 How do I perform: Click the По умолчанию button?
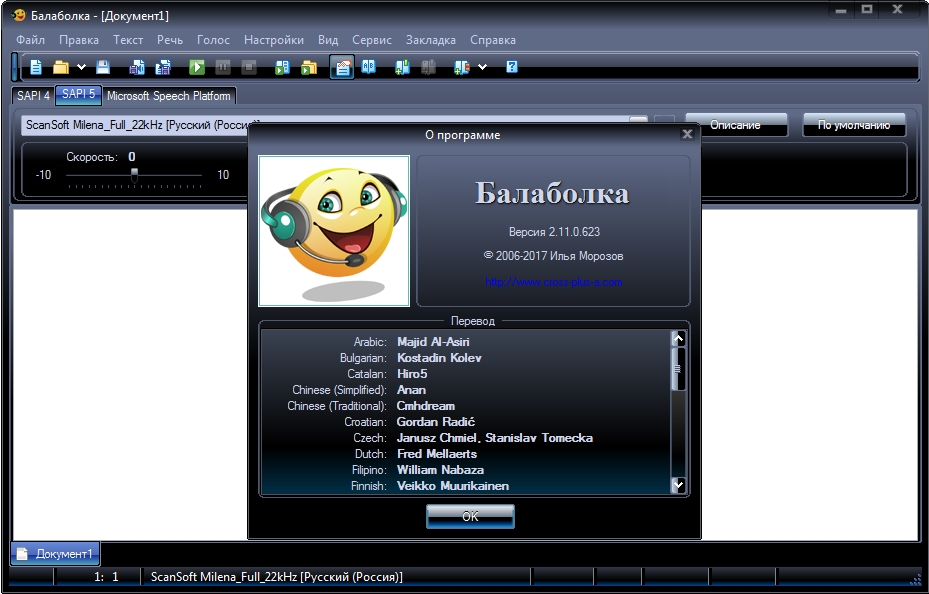(x=854, y=125)
